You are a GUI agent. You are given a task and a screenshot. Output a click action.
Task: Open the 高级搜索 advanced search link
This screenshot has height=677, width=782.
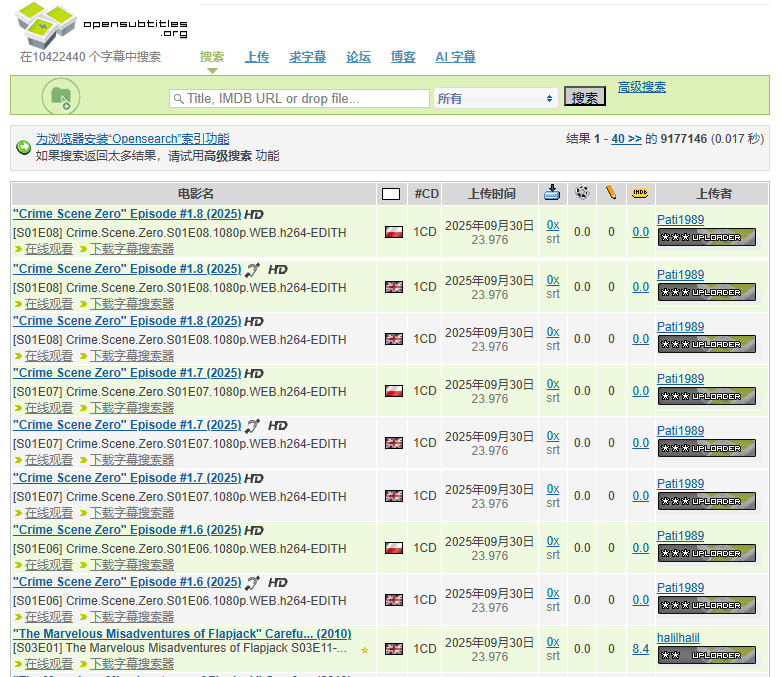coord(641,87)
